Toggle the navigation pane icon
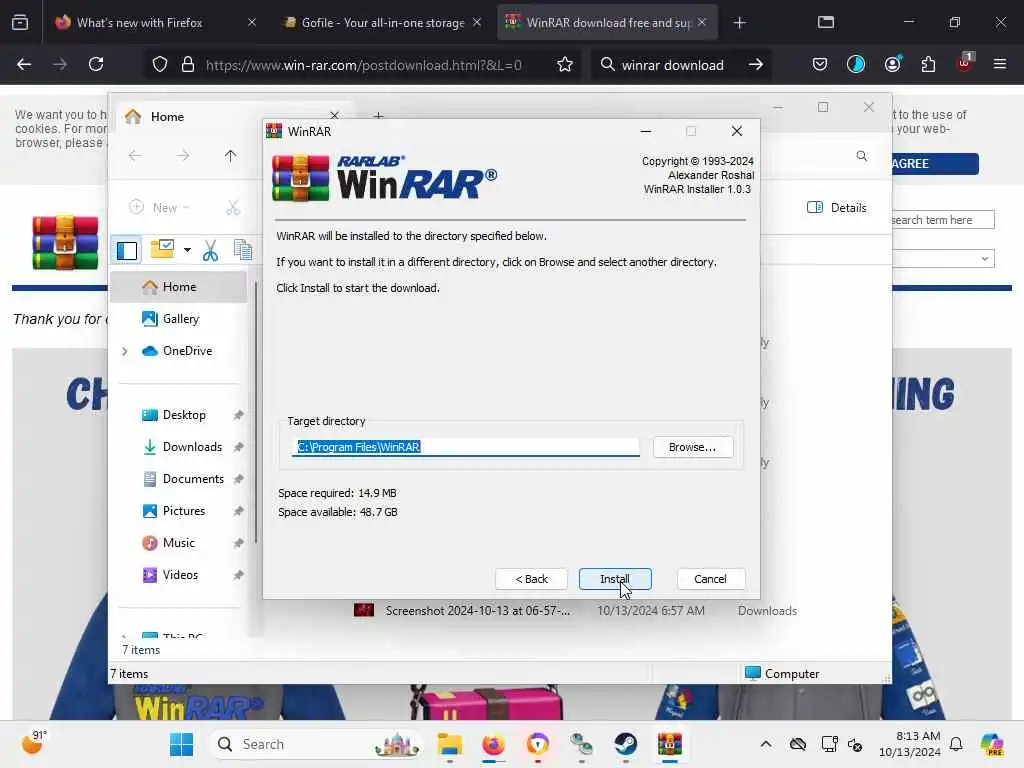The image size is (1024, 768). [x=127, y=250]
